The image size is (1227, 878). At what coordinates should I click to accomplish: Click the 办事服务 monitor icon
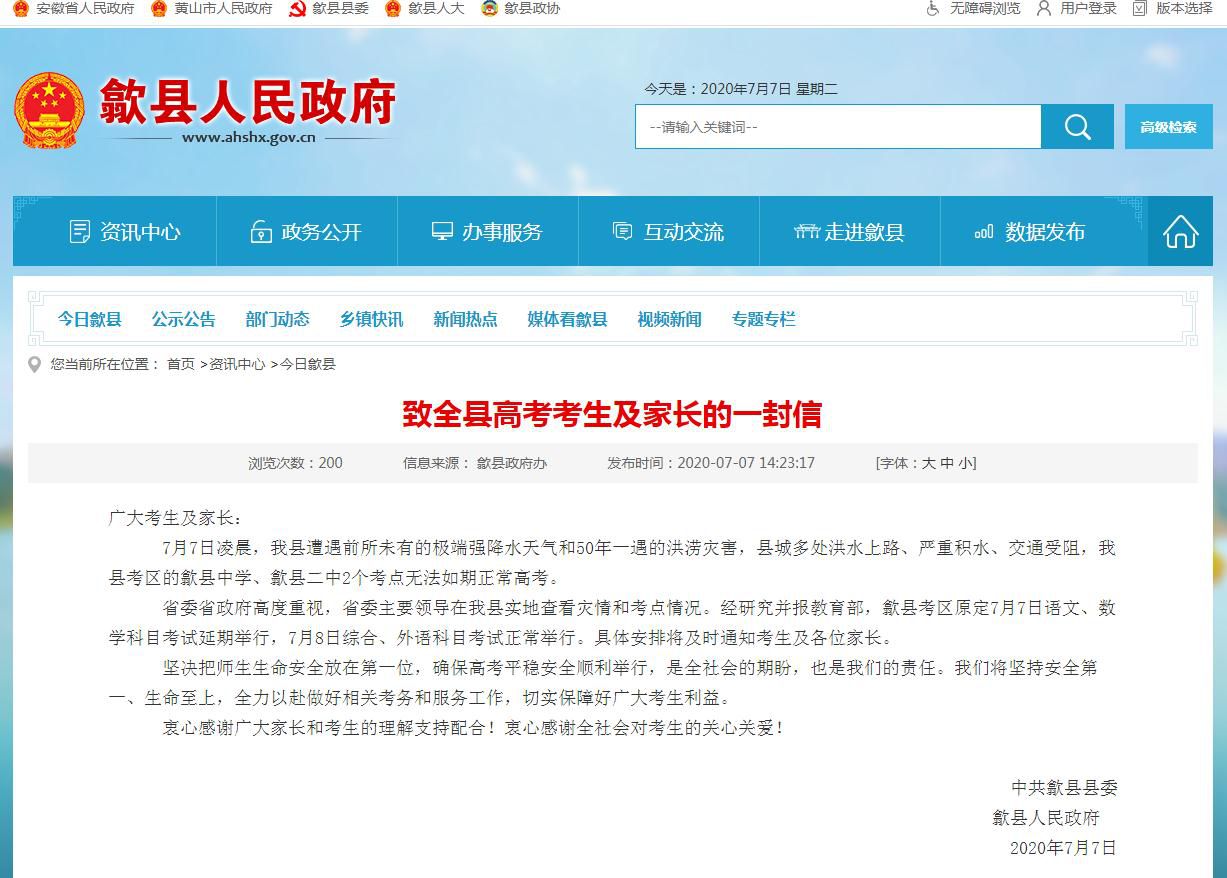pyautogui.click(x=440, y=230)
